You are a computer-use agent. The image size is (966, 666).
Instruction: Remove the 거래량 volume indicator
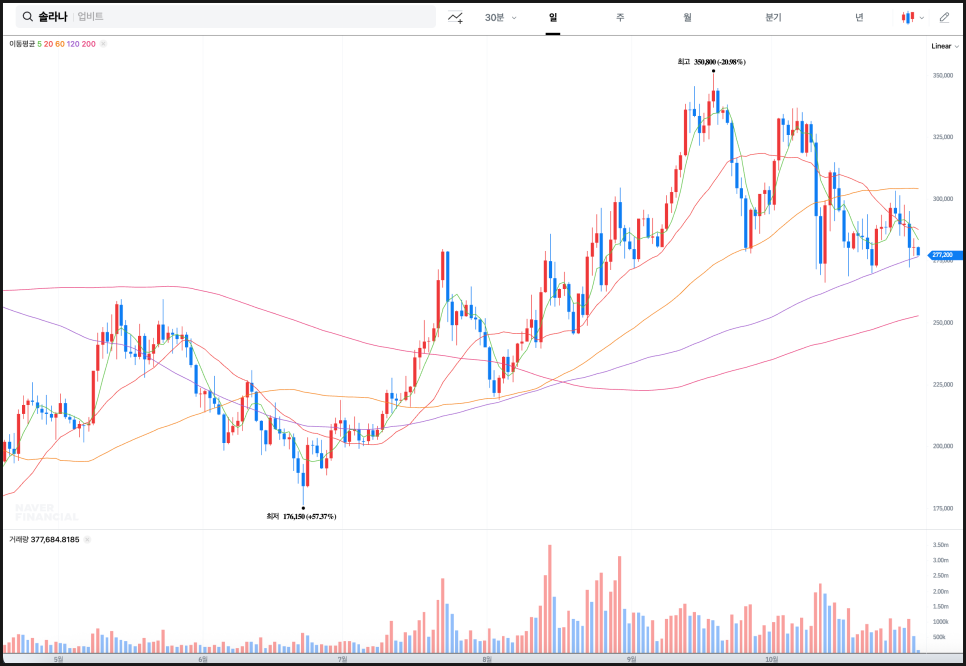pyautogui.click(x=89, y=539)
